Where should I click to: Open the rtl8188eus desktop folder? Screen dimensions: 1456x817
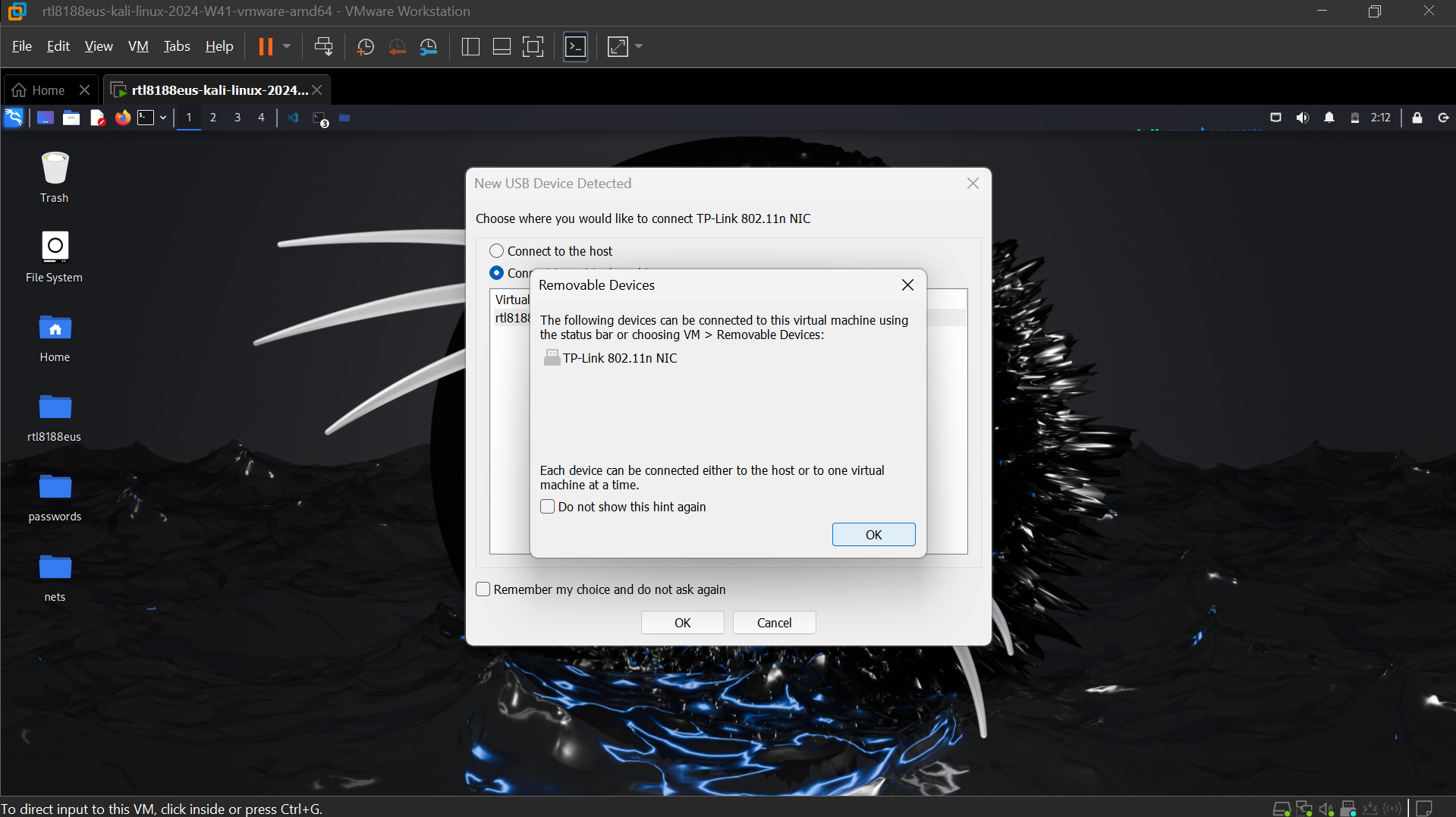[x=55, y=417]
